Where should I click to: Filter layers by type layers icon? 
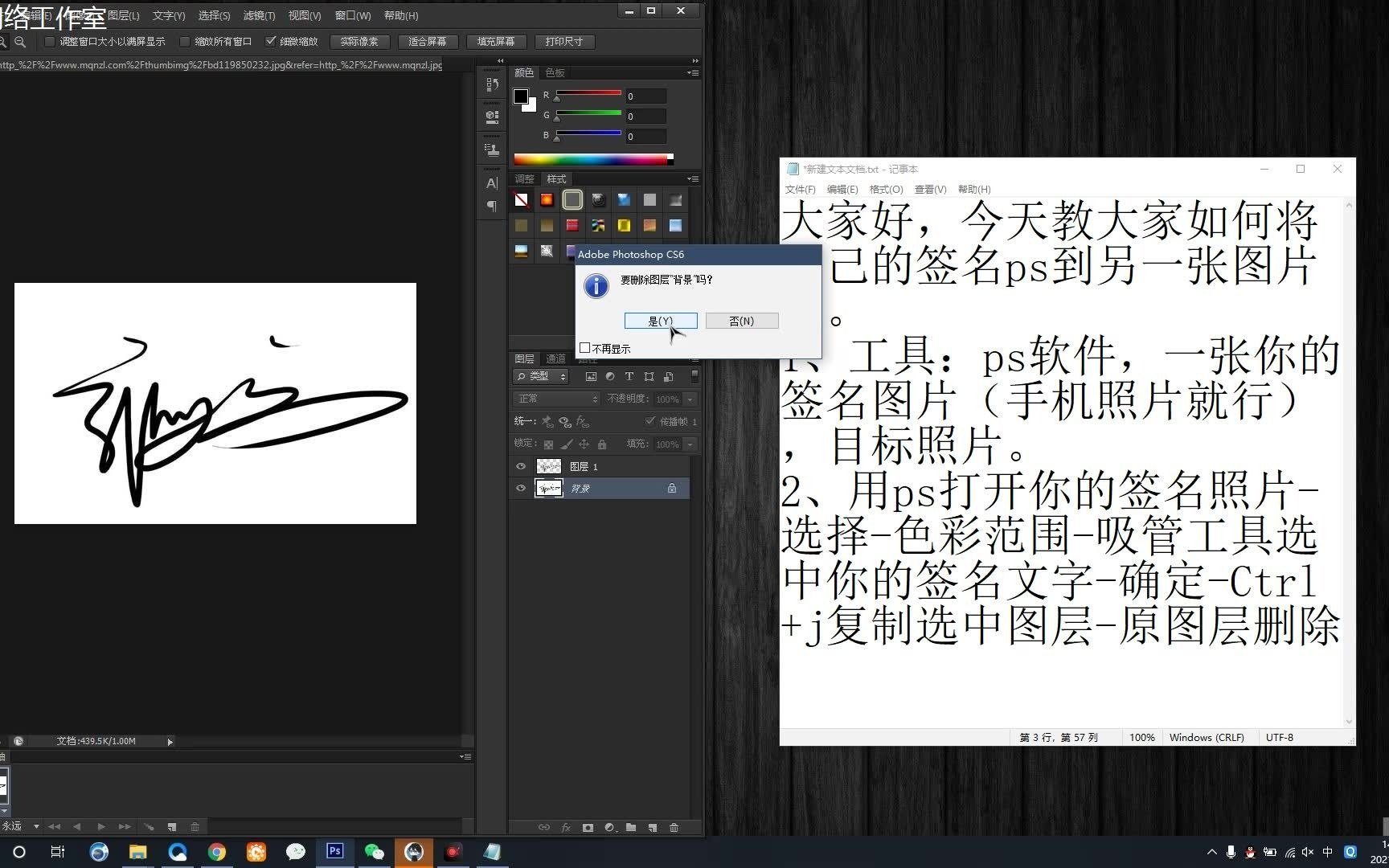pos(629,376)
